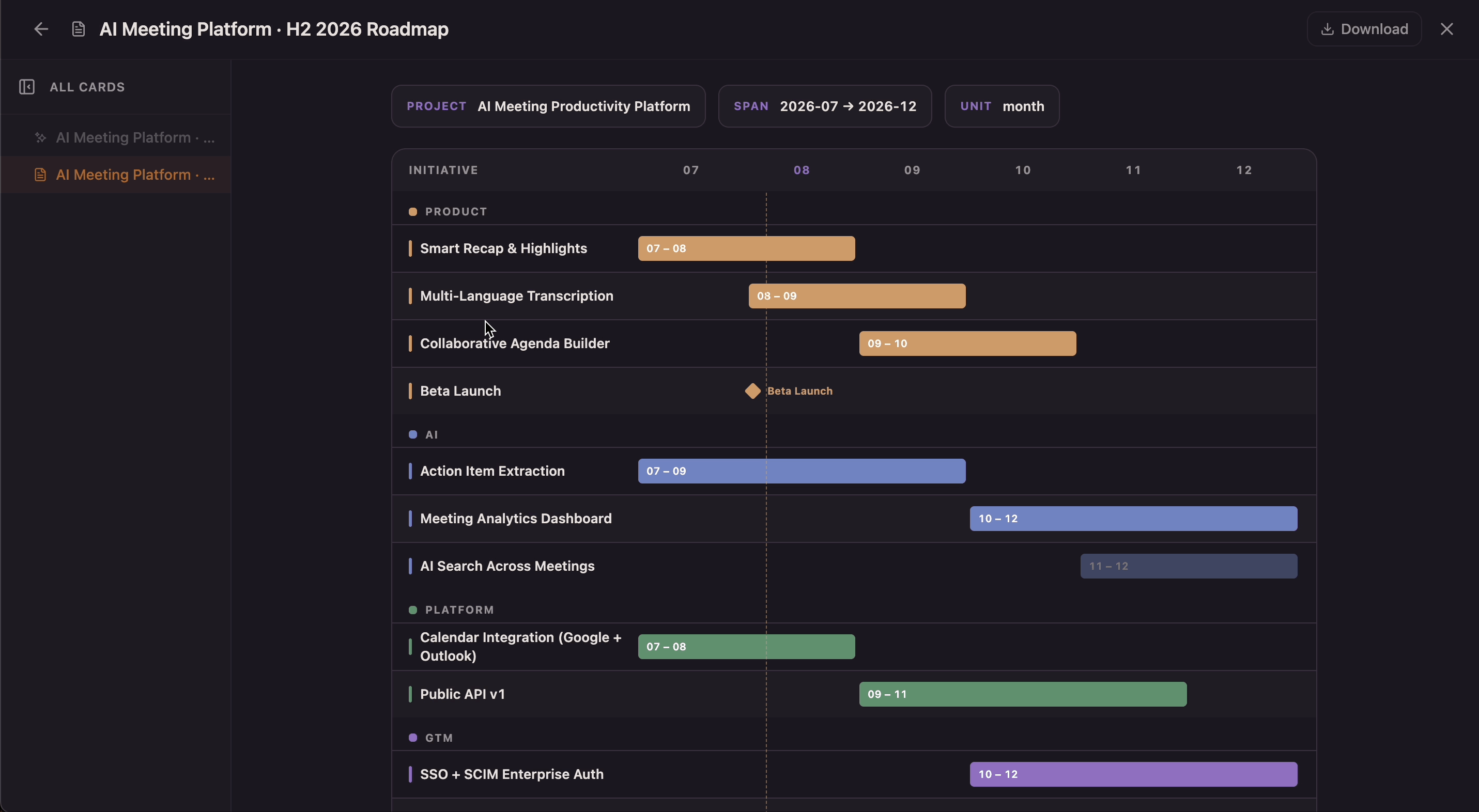1479x812 pixels.
Task: Click the month 12 column header
Action: pos(1244,170)
